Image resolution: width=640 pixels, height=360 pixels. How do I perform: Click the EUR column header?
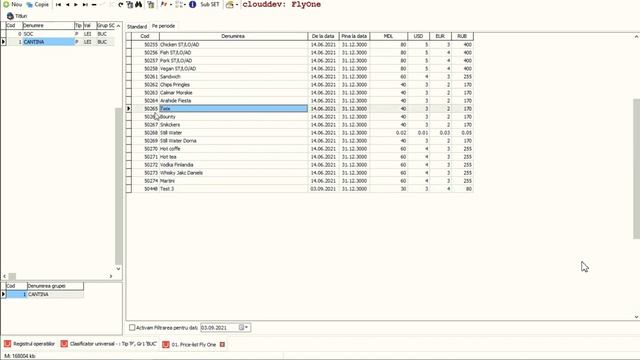pos(440,36)
